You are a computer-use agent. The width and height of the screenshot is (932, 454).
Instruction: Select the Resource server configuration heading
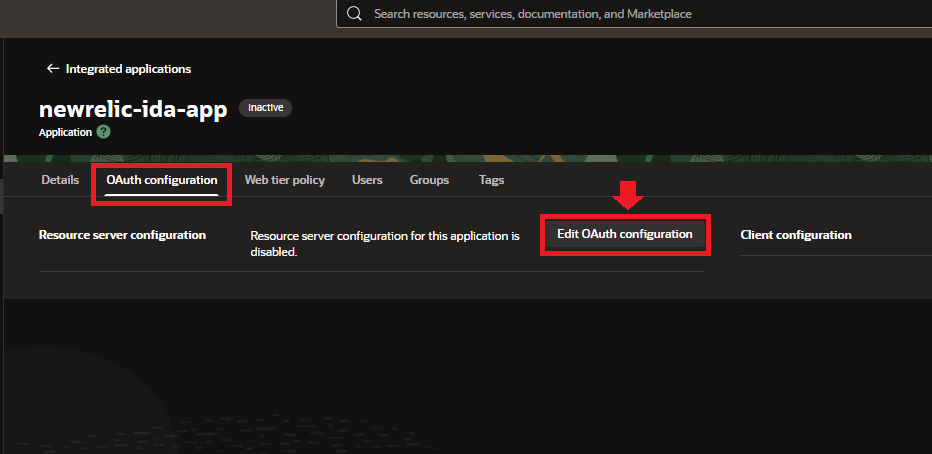tap(122, 235)
